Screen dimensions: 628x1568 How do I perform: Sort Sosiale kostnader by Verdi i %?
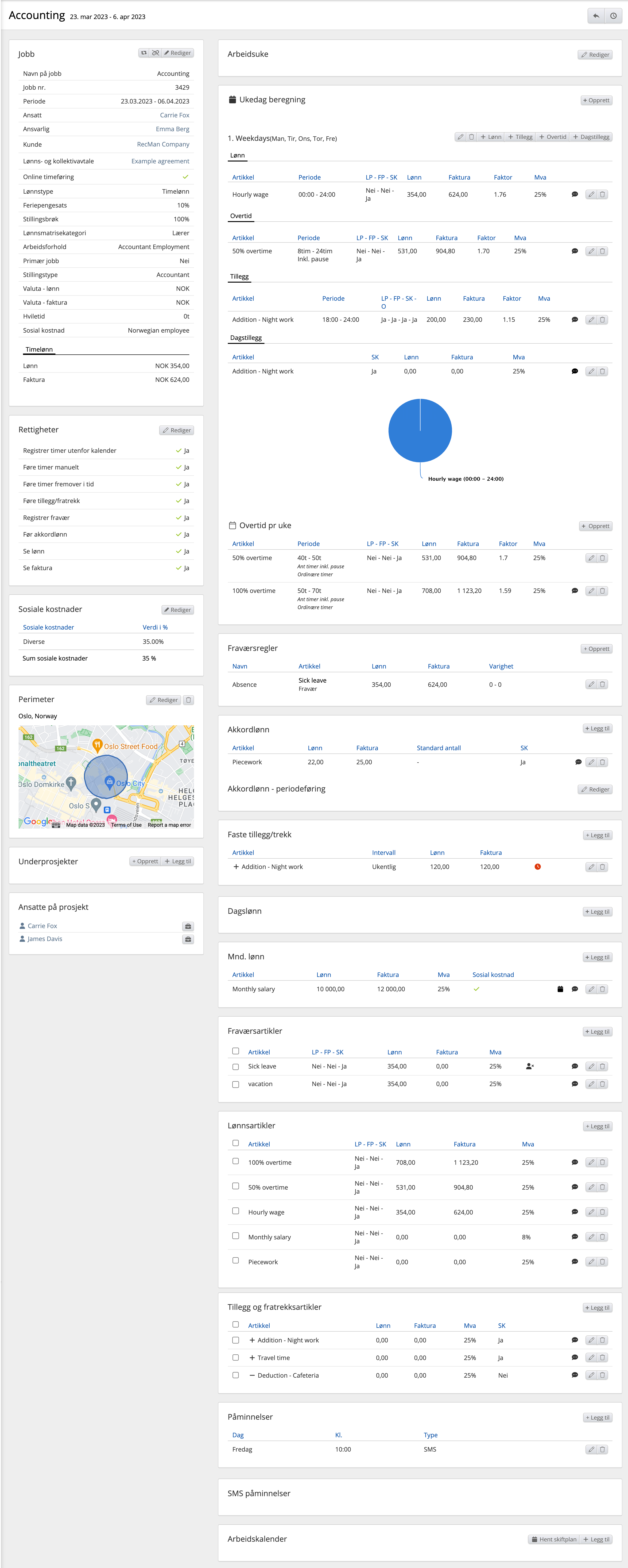click(155, 627)
